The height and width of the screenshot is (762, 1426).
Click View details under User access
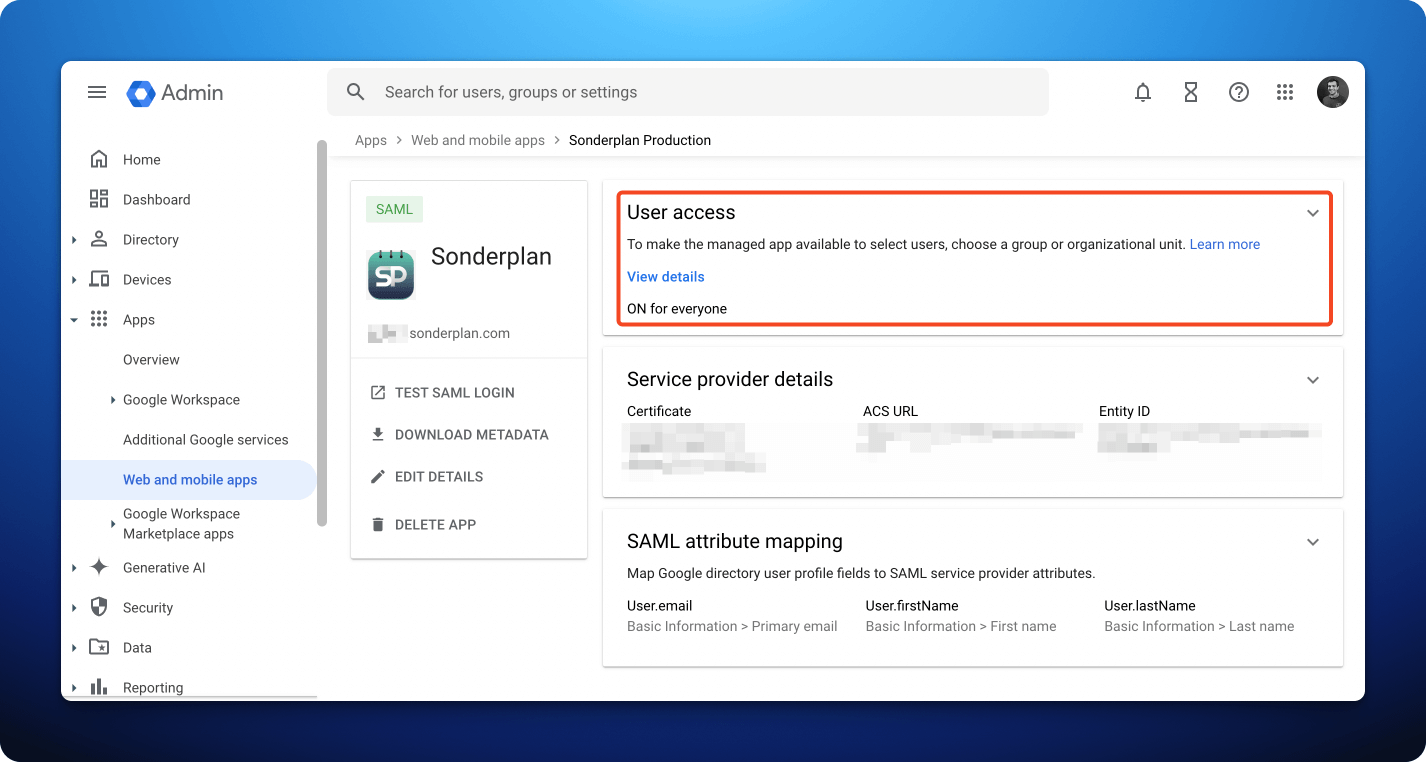tap(665, 276)
